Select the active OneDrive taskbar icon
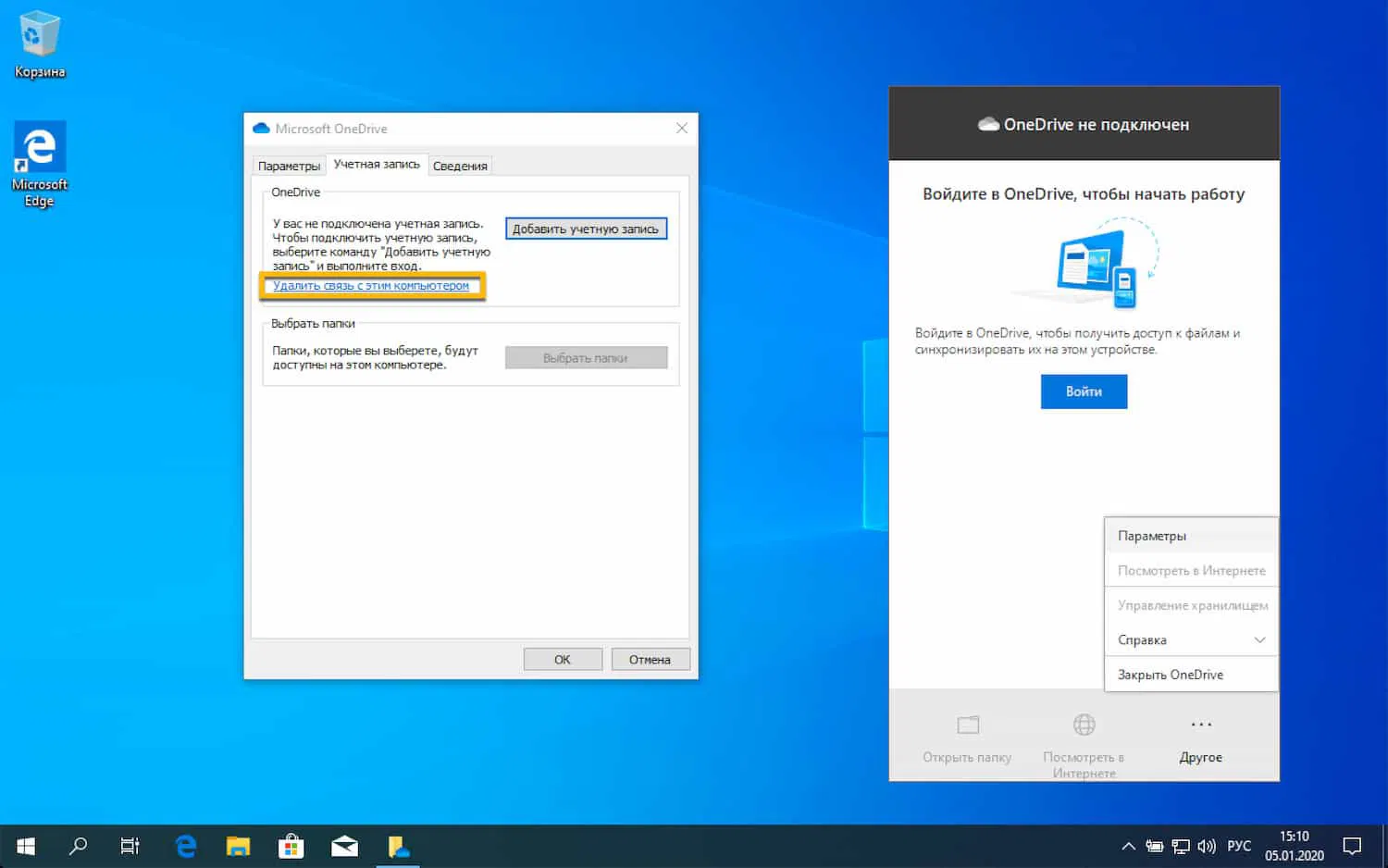 [x=399, y=846]
